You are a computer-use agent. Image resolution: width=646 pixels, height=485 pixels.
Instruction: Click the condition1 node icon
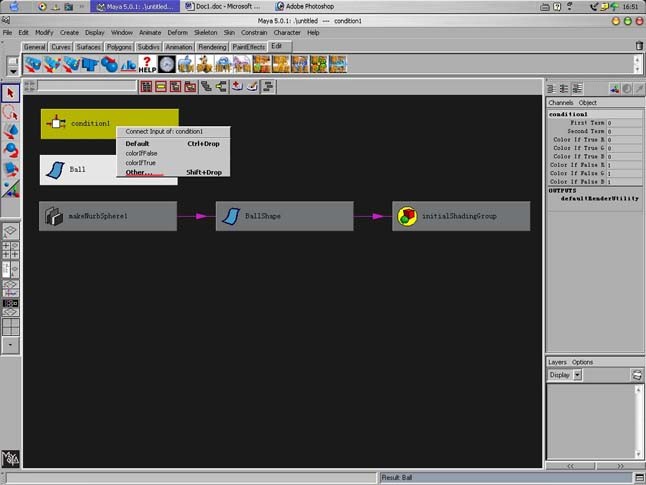(57, 123)
